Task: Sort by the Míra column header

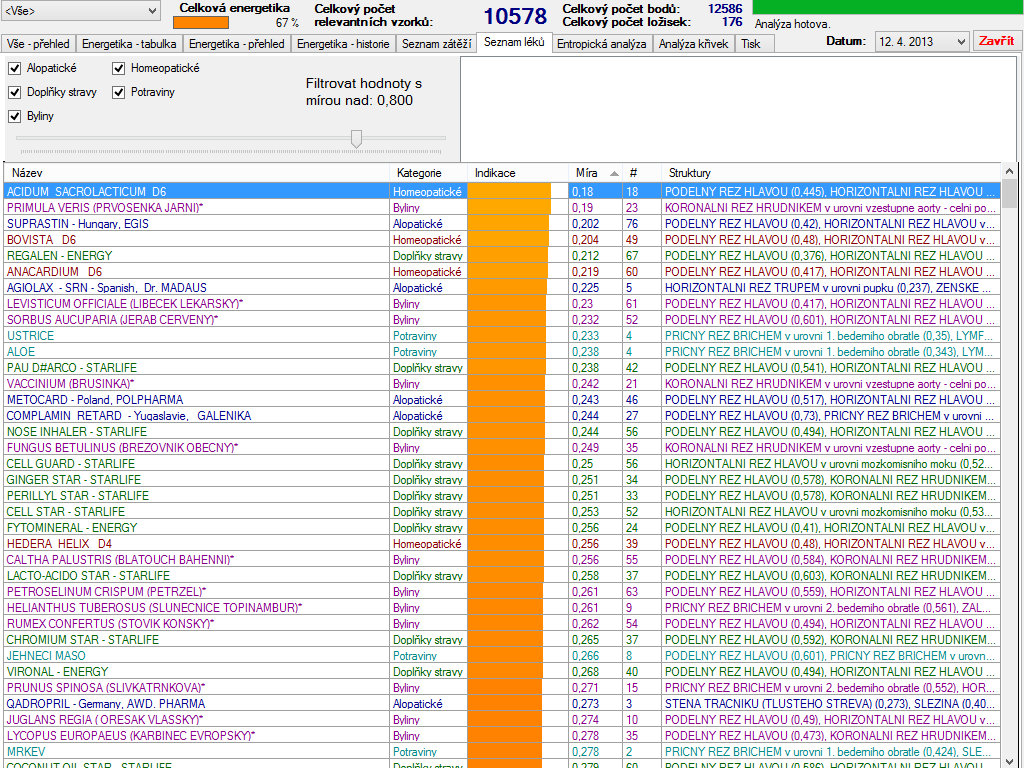Action: tap(595, 173)
